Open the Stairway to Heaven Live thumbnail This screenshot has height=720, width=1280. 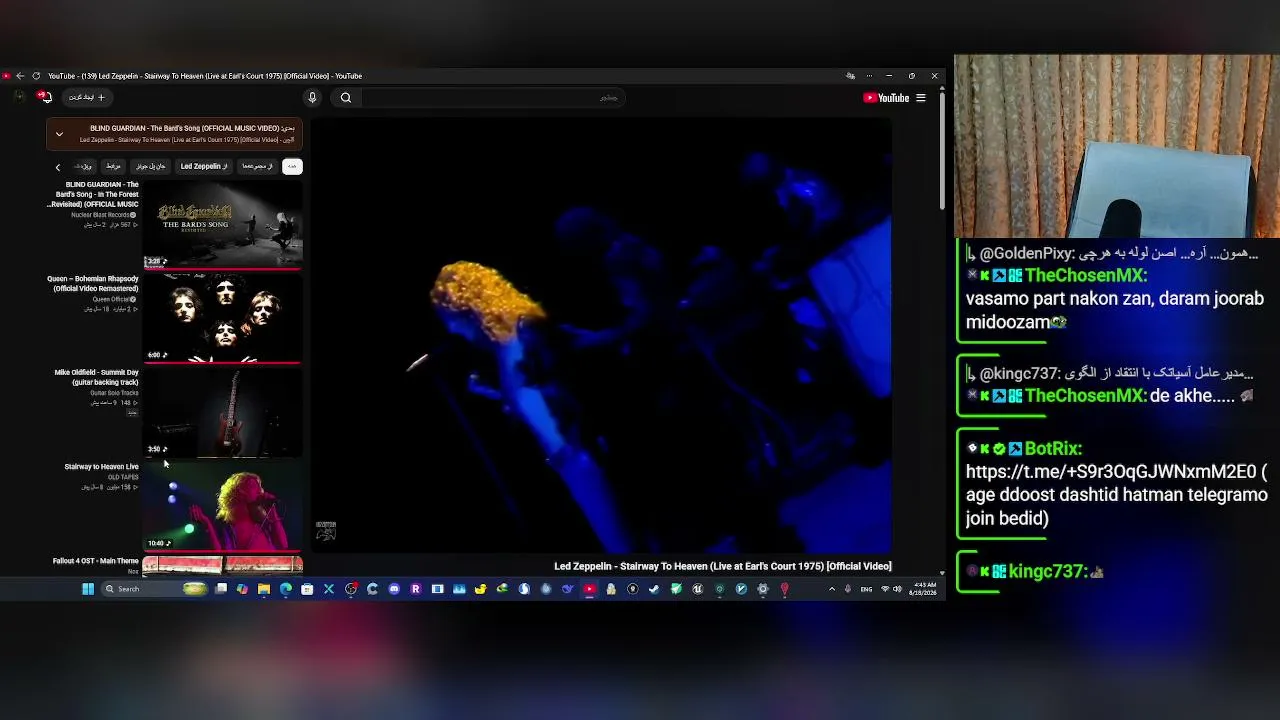tap(222, 507)
